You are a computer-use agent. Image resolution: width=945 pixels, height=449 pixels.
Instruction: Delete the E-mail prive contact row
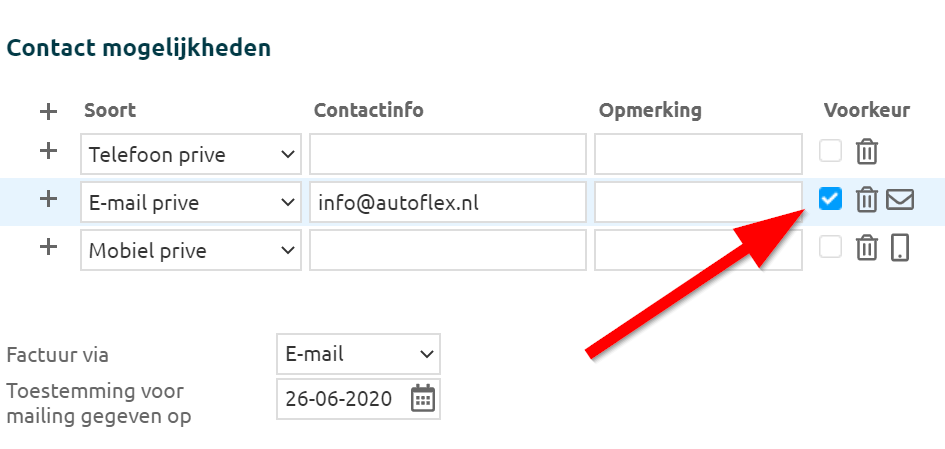pos(867,200)
